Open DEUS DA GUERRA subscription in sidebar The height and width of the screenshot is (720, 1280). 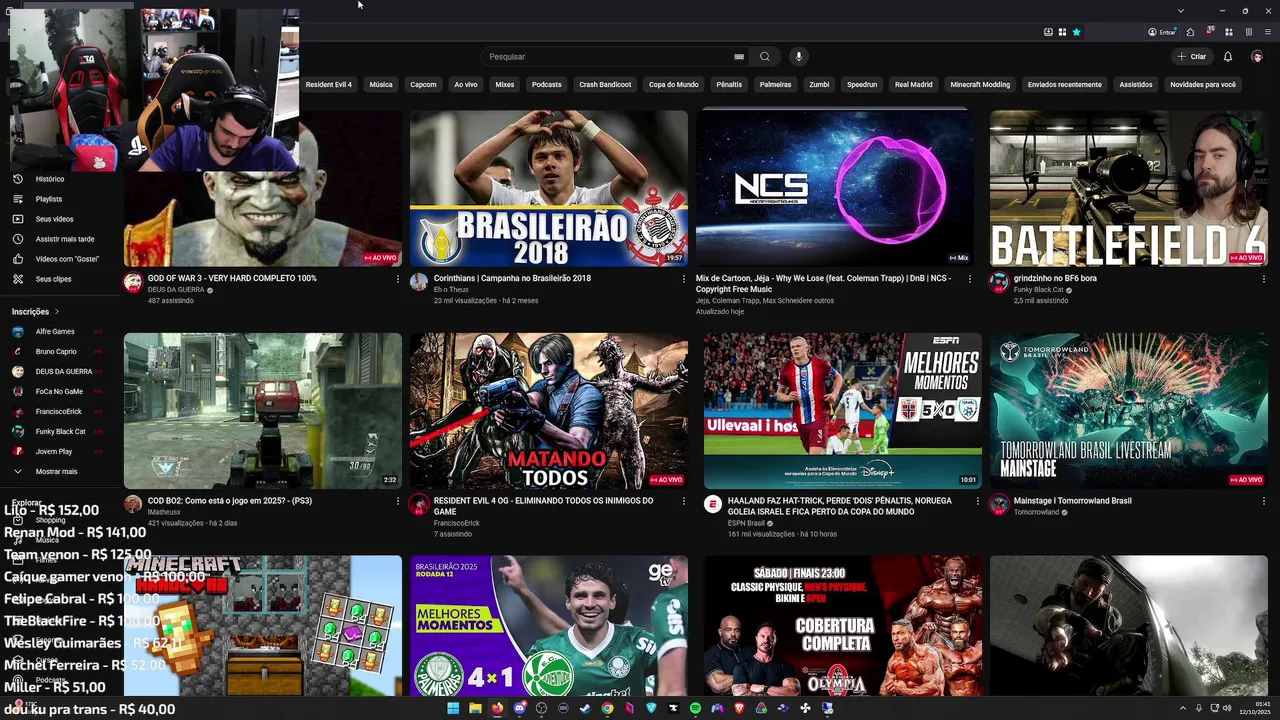[x=64, y=371]
